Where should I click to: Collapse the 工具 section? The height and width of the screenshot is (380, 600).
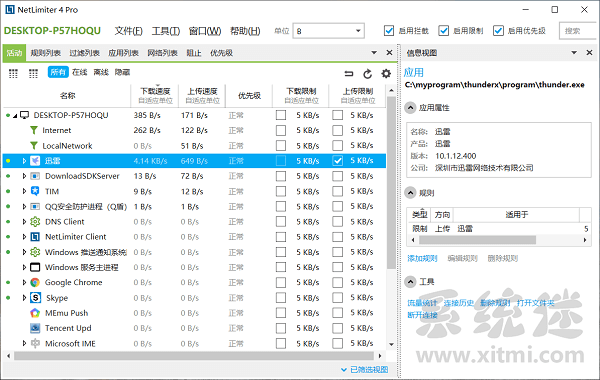coord(410,282)
